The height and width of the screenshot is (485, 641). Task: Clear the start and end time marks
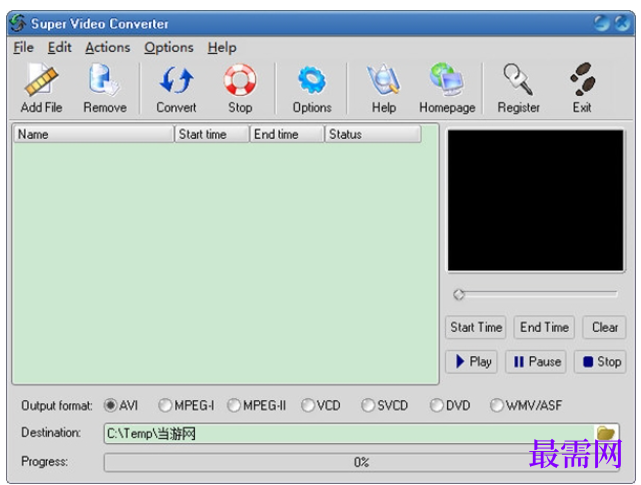[x=605, y=327]
